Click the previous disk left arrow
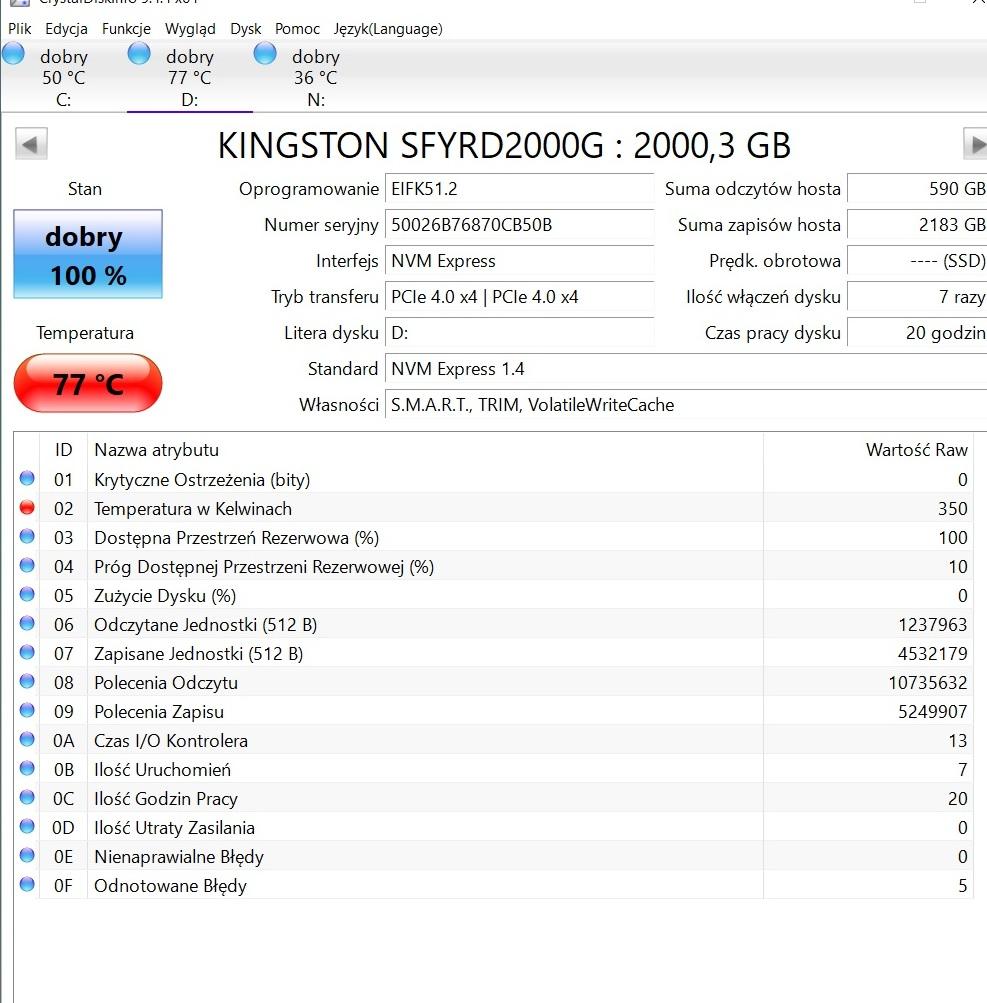The width and height of the screenshot is (987, 1003). click(31, 145)
